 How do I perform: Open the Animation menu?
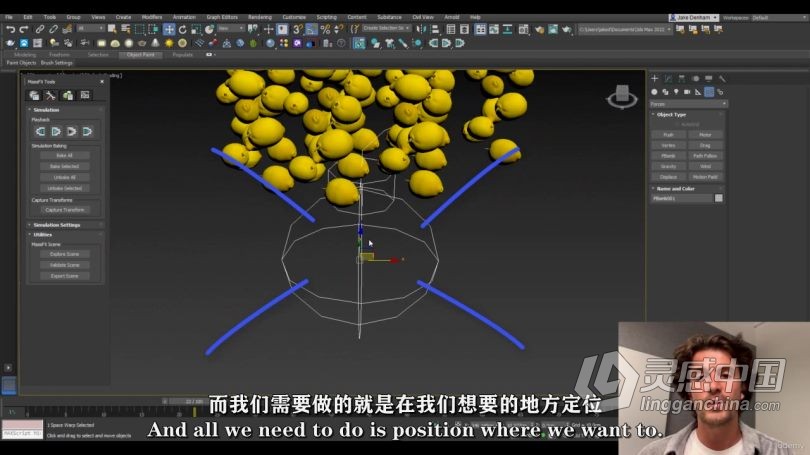point(184,17)
